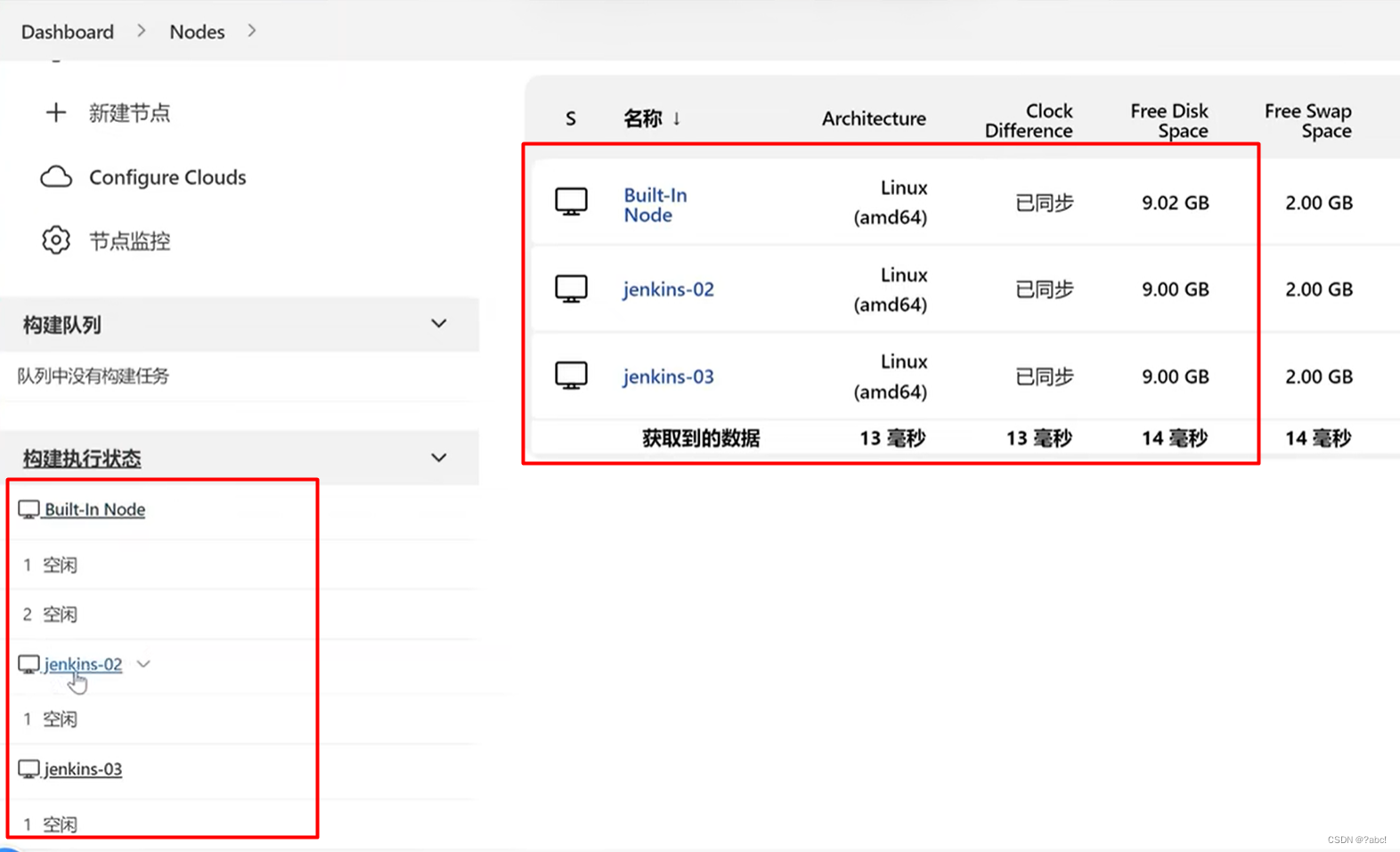Open jenkins-03 link in executor status list
Viewport: 1400px width, 852px height.
click(x=83, y=769)
